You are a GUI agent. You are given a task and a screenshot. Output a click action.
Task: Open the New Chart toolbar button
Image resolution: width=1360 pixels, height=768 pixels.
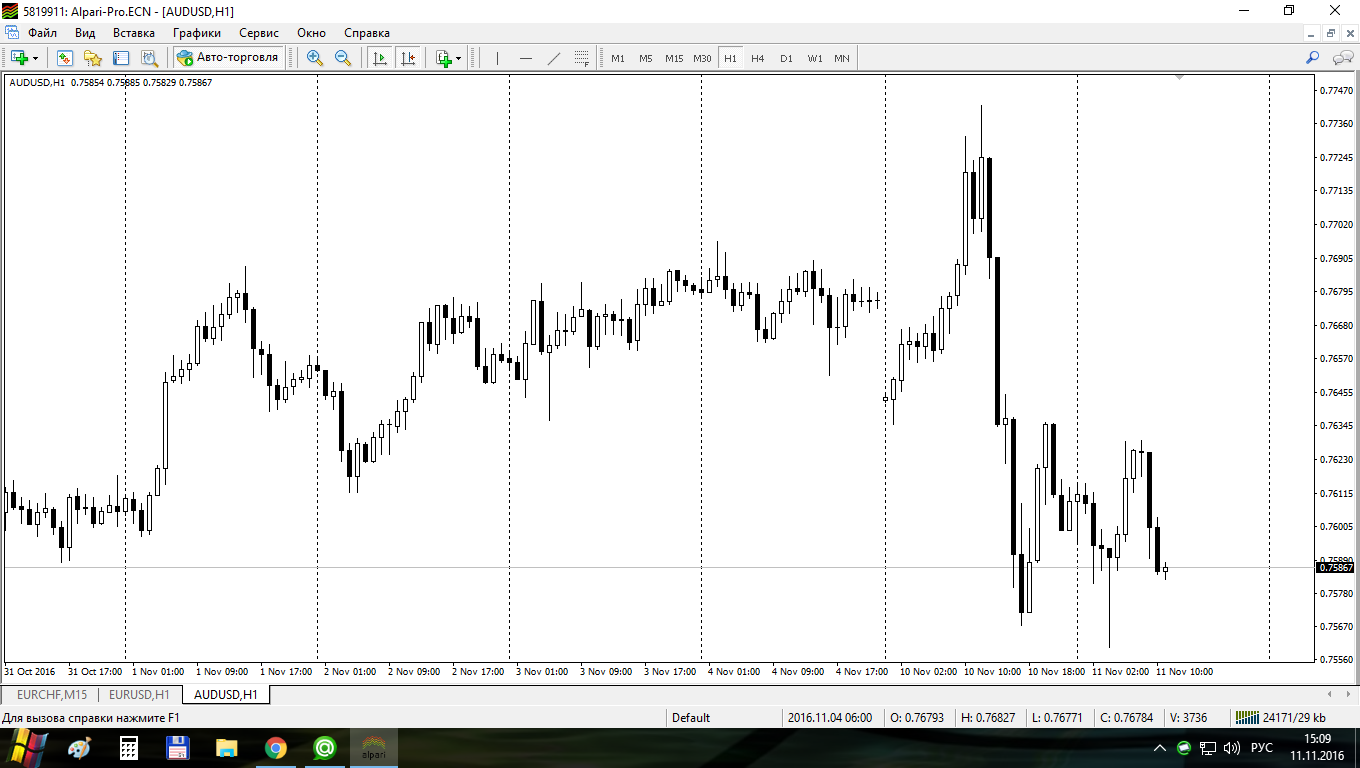click(19, 58)
